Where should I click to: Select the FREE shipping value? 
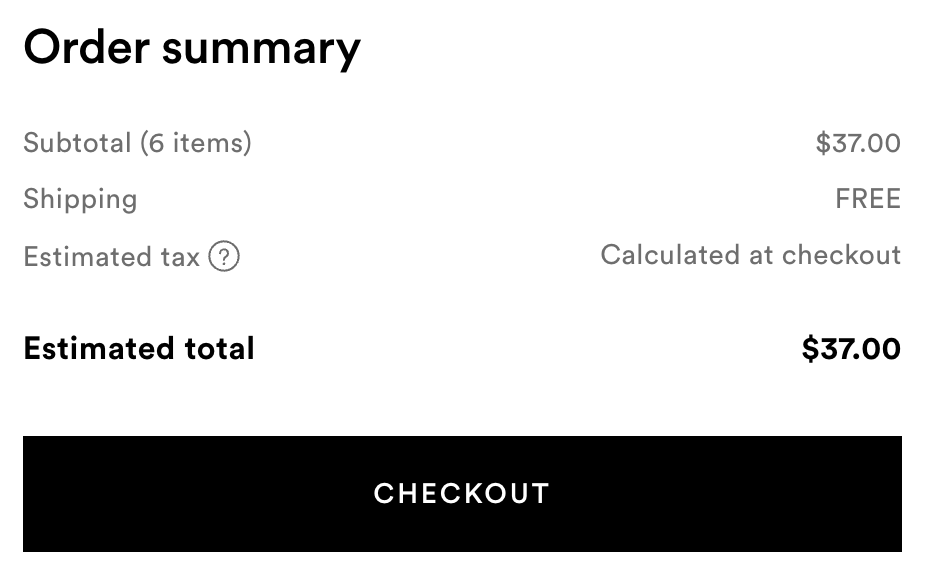coord(868,199)
